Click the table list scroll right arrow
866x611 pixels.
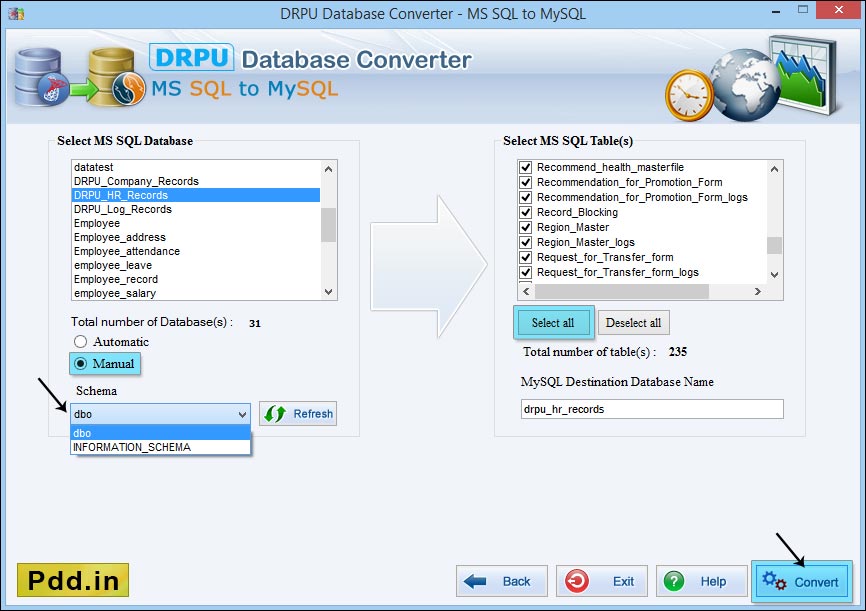click(x=758, y=291)
